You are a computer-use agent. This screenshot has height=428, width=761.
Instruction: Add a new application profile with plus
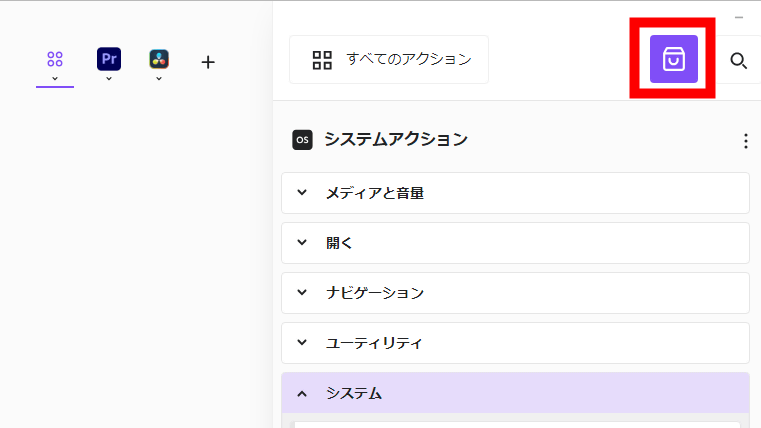pos(208,62)
